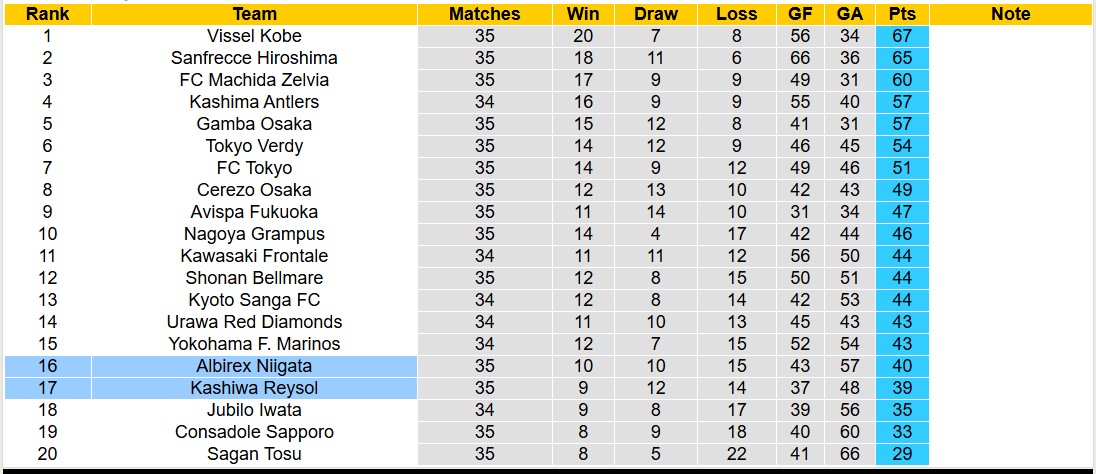Click the Note column header
1096x474 pixels.
(x=1011, y=14)
